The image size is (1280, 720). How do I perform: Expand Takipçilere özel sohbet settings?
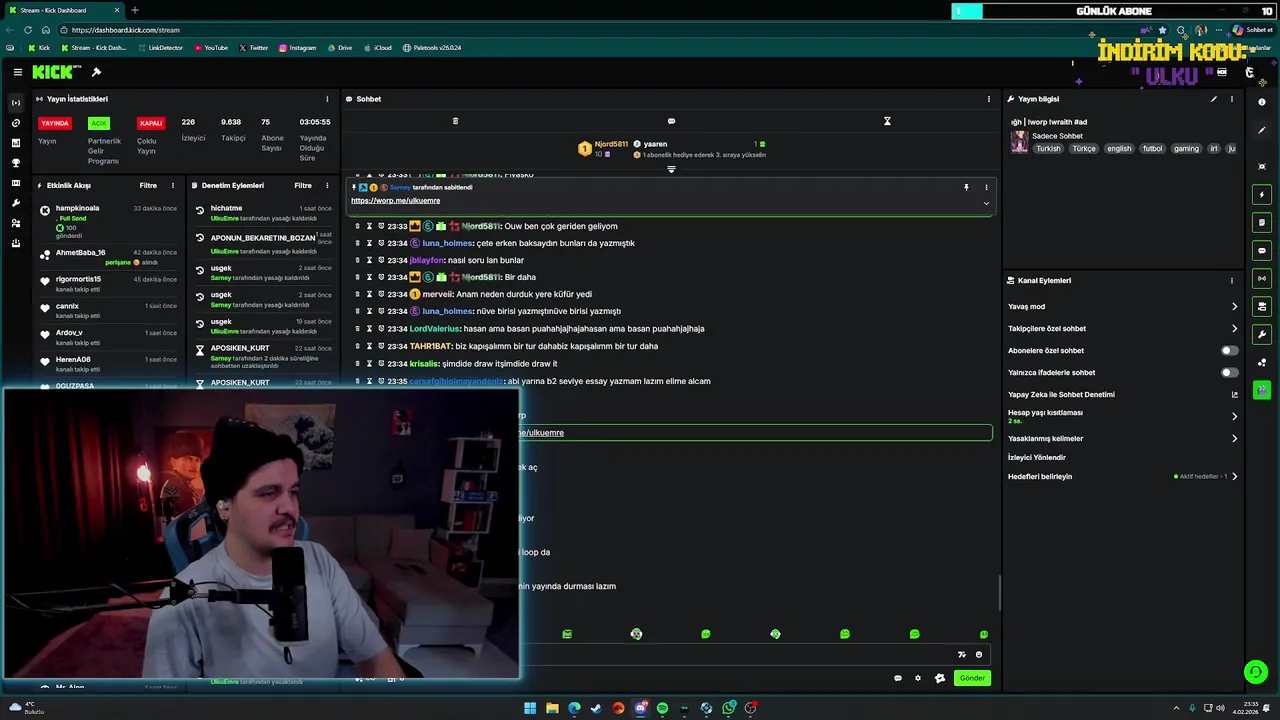pyautogui.click(x=1234, y=329)
